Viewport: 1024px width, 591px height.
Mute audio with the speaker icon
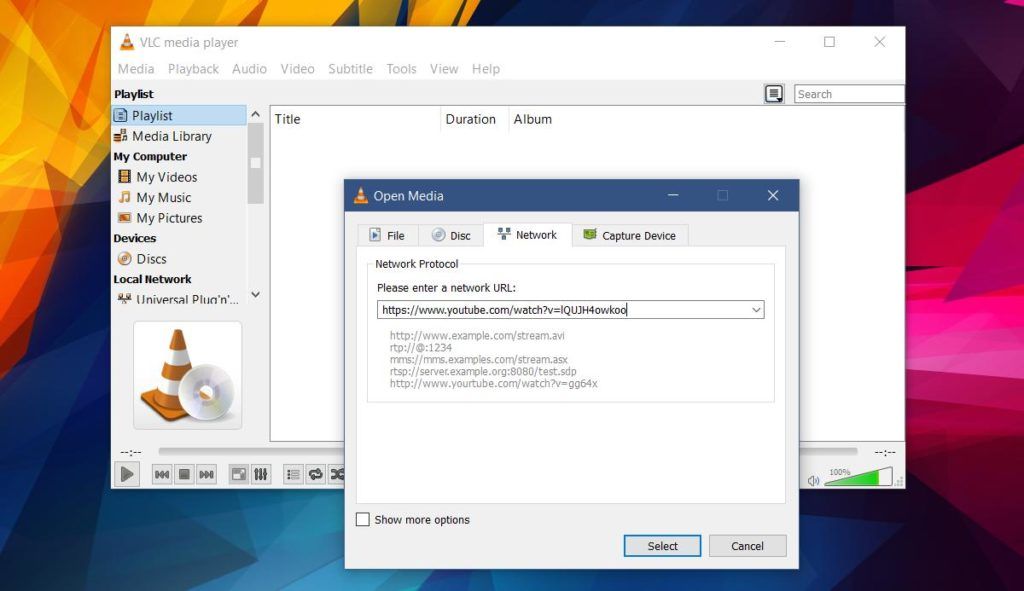tap(813, 480)
